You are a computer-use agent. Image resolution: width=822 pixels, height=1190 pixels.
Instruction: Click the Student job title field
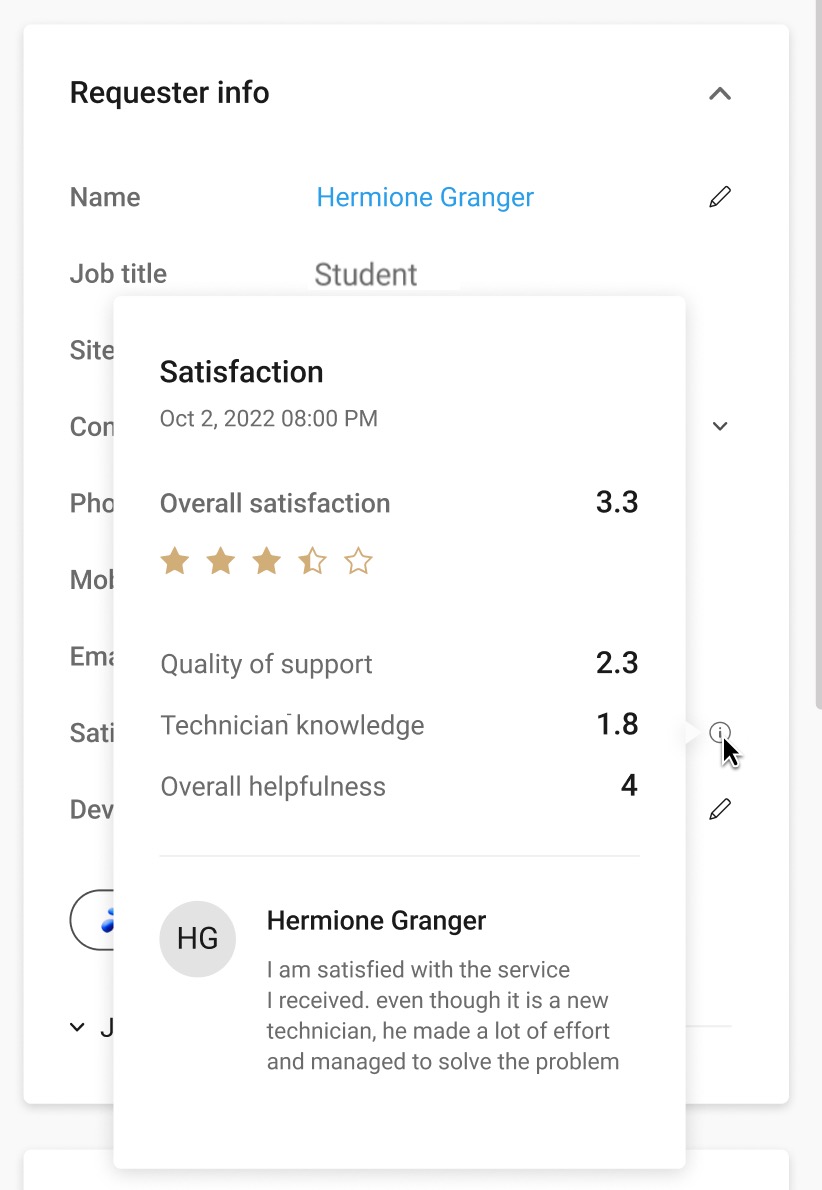pyautogui.click(x=366, y=275)
